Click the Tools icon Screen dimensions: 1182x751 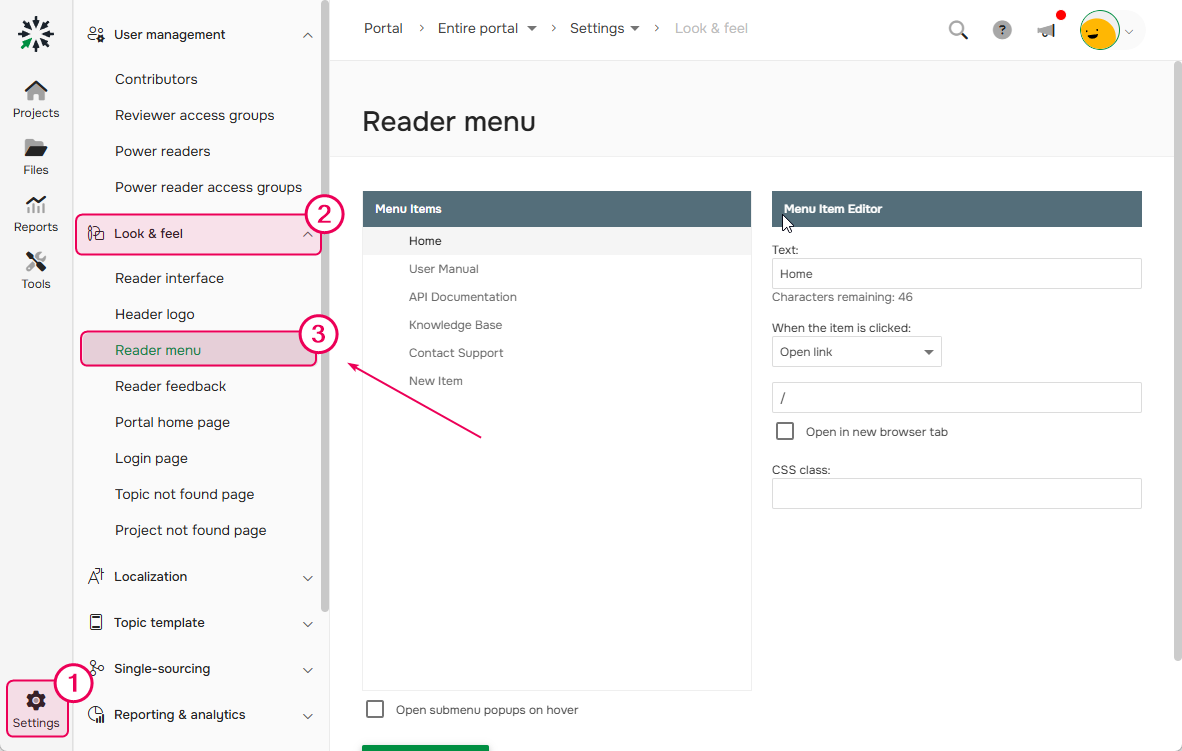pos(36,266)
